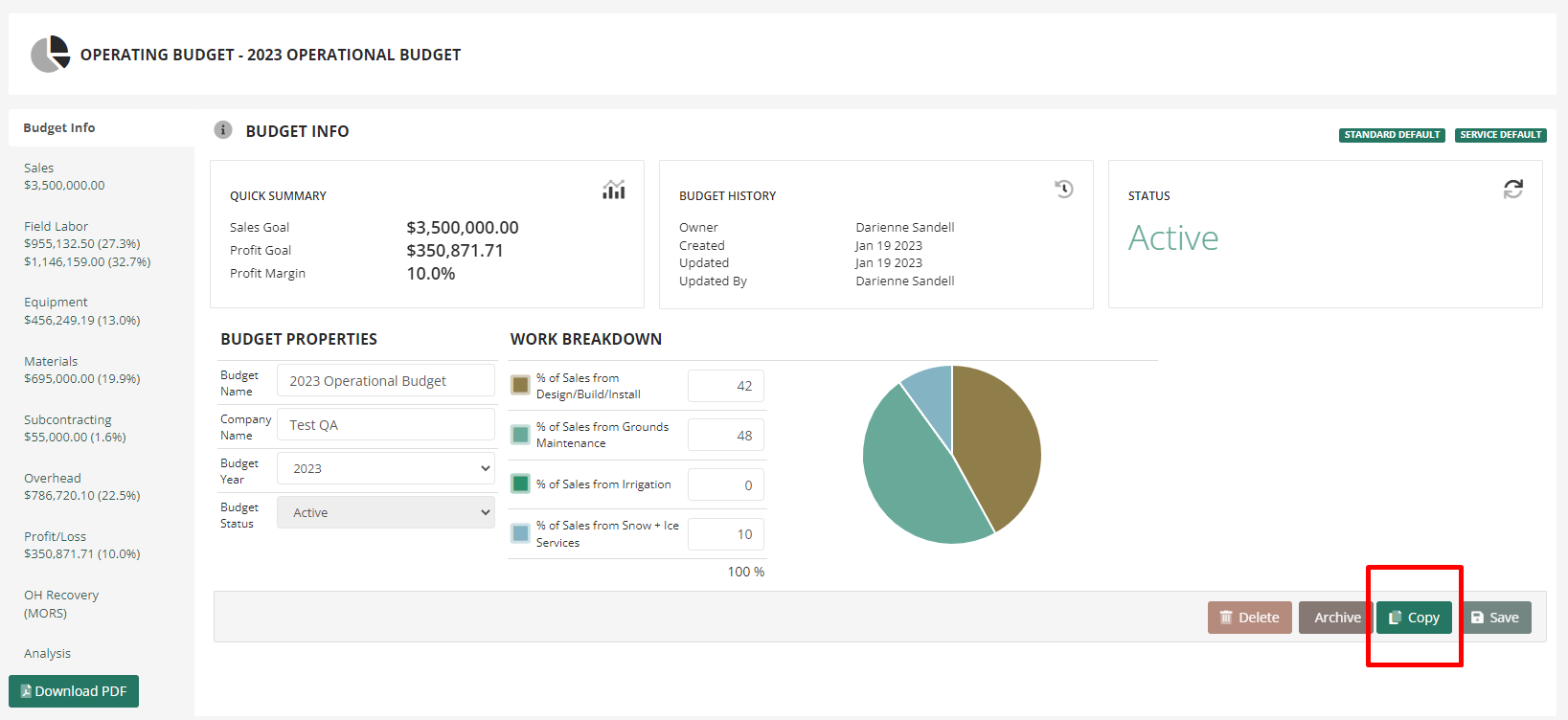Download the budget PDF

pos(74,691)
